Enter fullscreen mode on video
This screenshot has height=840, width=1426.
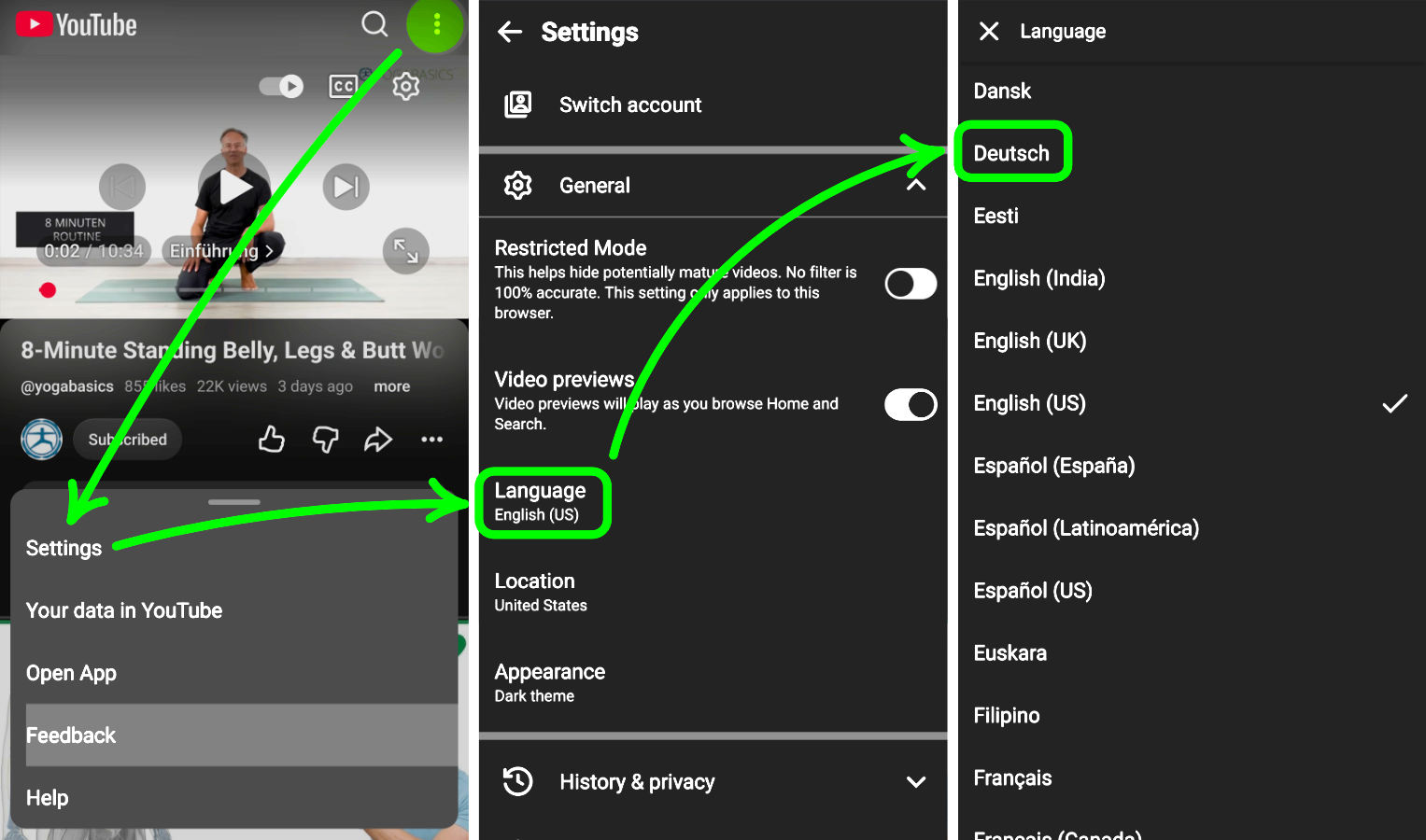[x=406, y=251]
